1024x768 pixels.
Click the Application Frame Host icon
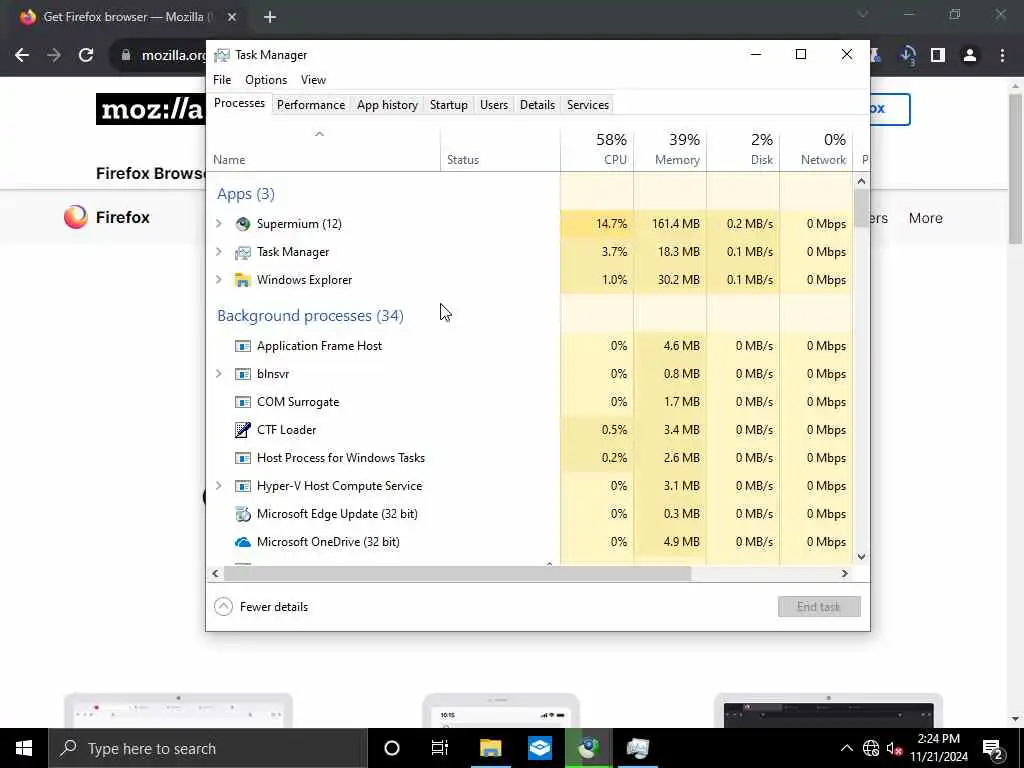coord(243,346)
